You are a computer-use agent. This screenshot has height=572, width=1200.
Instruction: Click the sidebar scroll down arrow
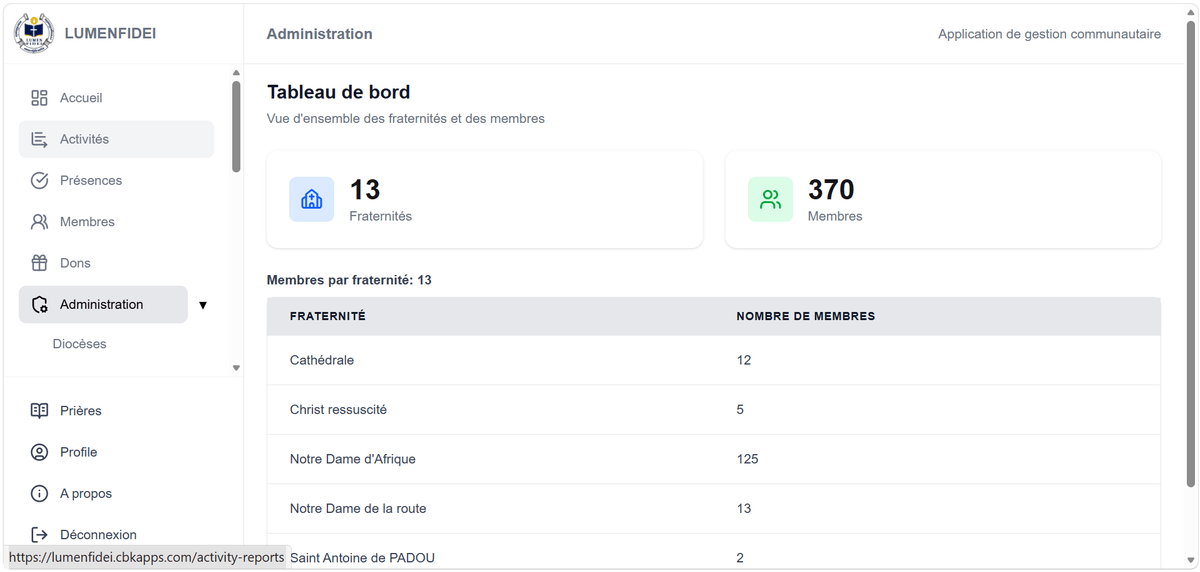pos(236,368)
